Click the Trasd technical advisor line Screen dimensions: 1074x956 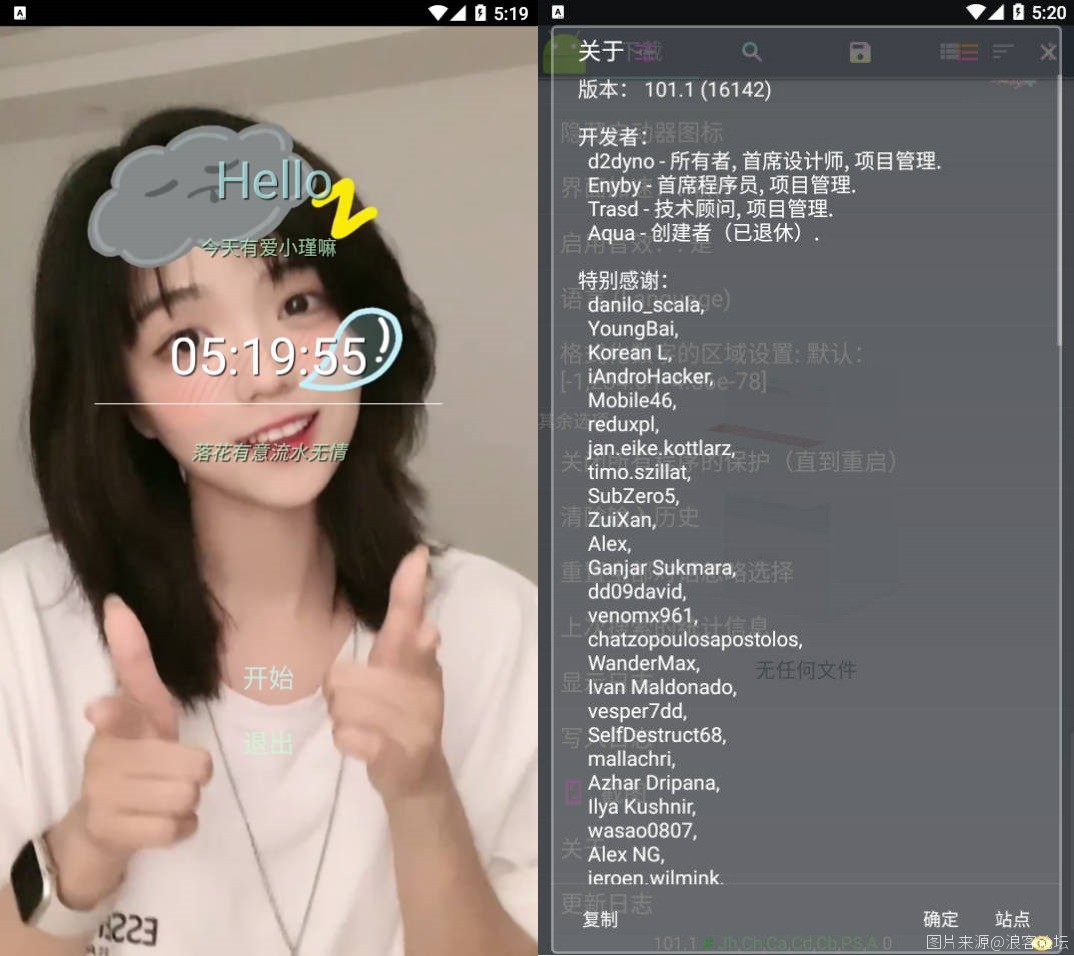click(x=710, y=209)
